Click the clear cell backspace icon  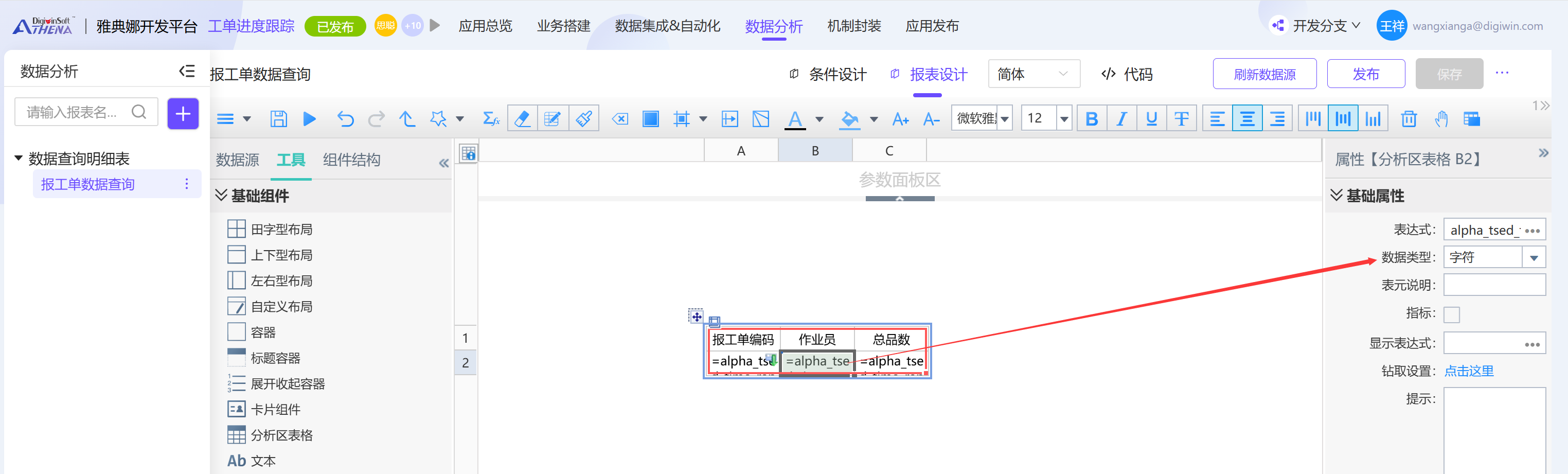click(620, 119)
